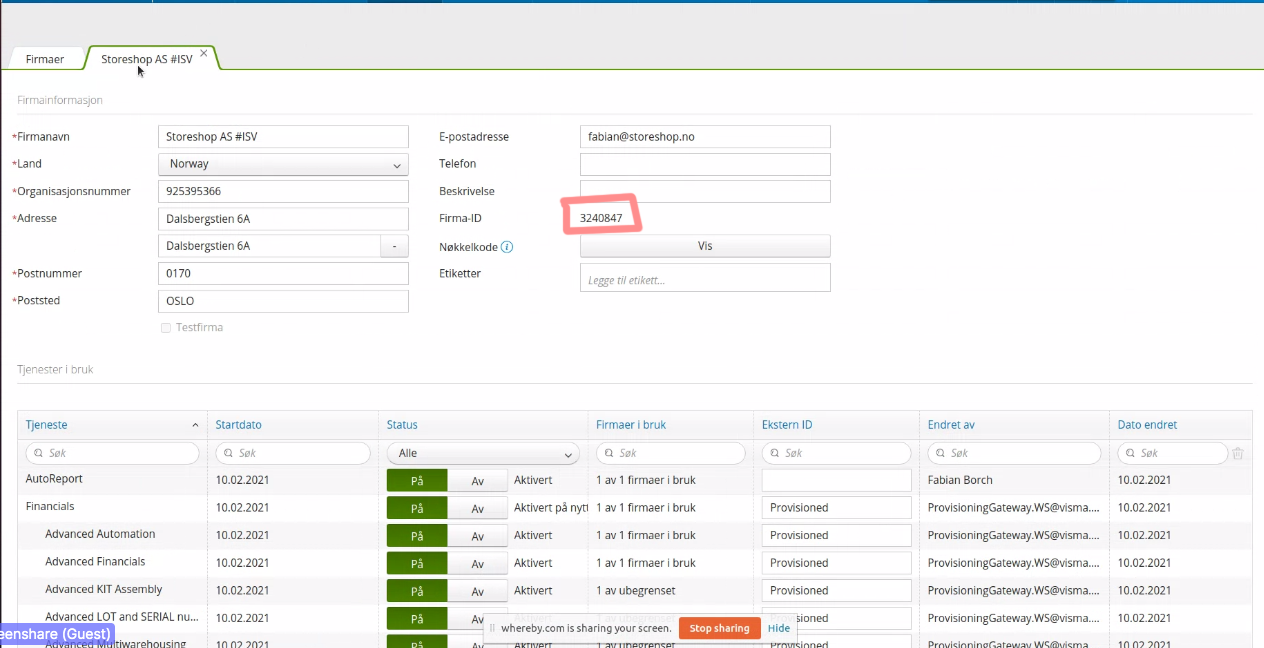Click the trash icon in filter row
Screen dimensions: 1264x648
1238,454
